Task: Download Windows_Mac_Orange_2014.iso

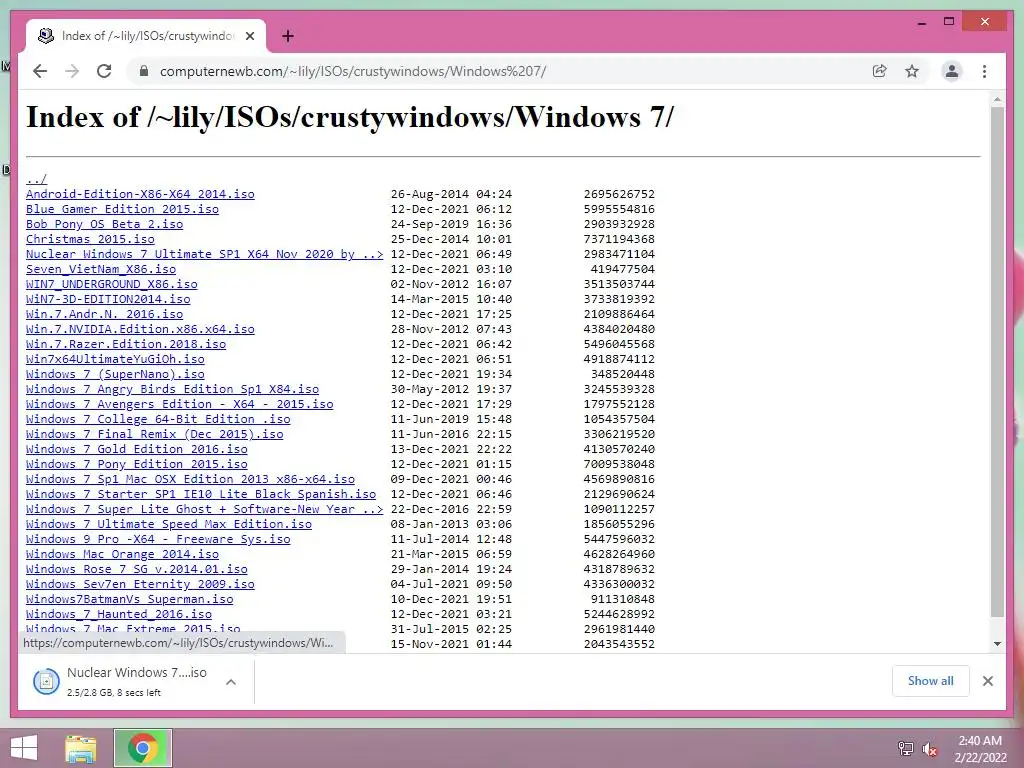Action: (x=122, y=554)
